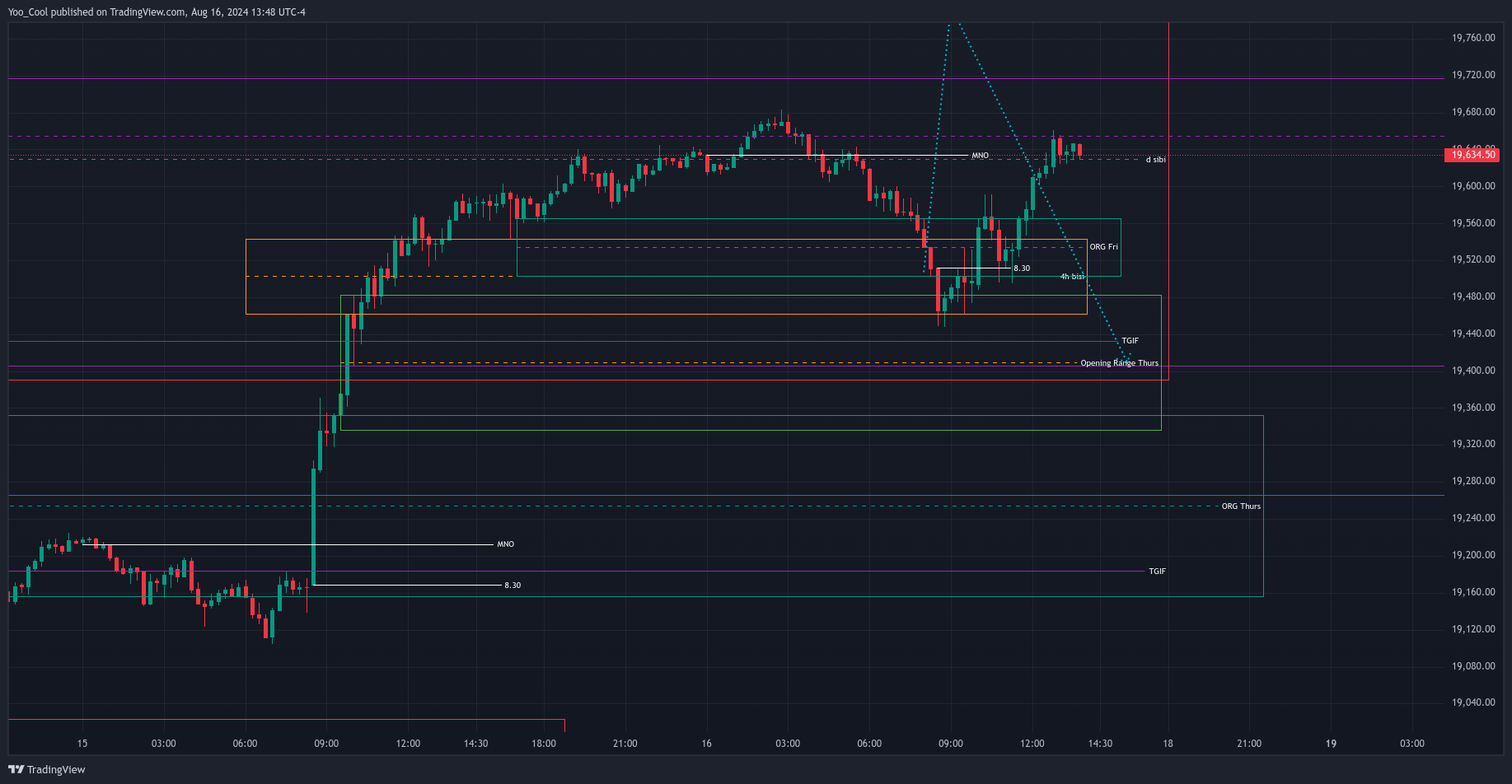Click the 19,120.00 price axis label
1512x784 pixels.
pyautogui.click(x=1473, y=629)
